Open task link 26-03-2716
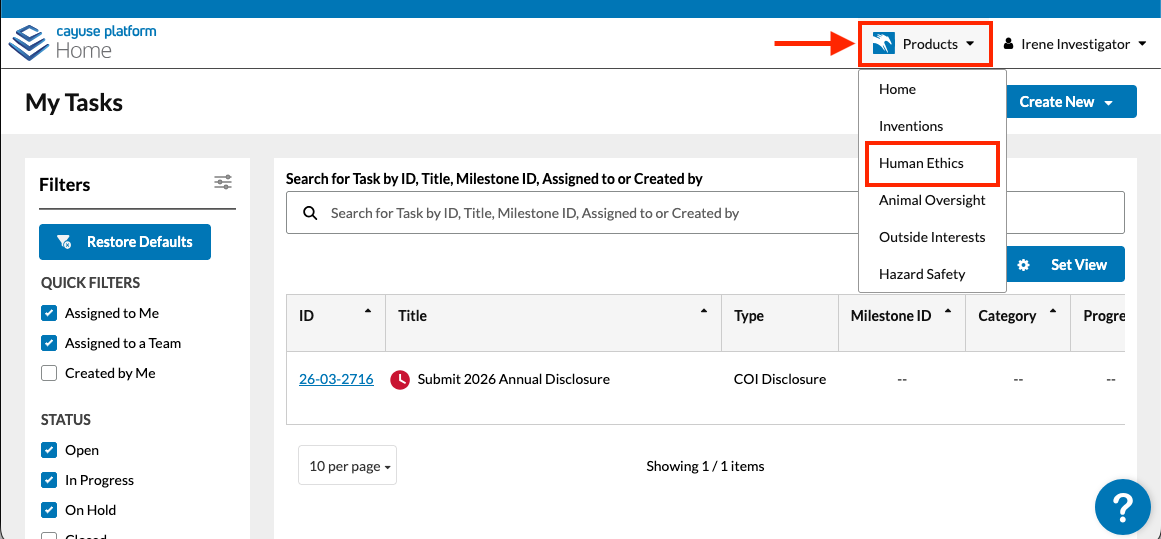Image resolution: width=1161 pixels, height=539 pixels. click(x=336, y=379)
